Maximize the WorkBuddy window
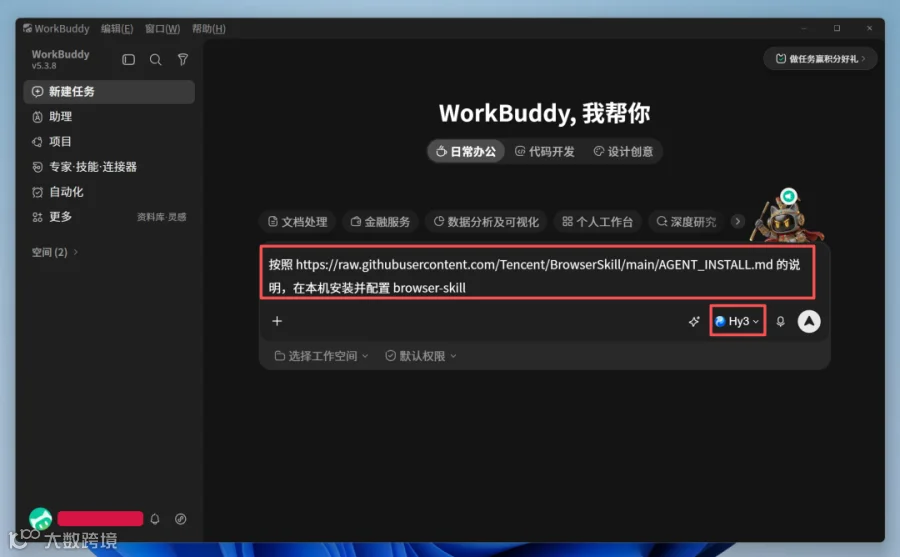This screenshot has width=900, height=557. (x=837, y=28)
